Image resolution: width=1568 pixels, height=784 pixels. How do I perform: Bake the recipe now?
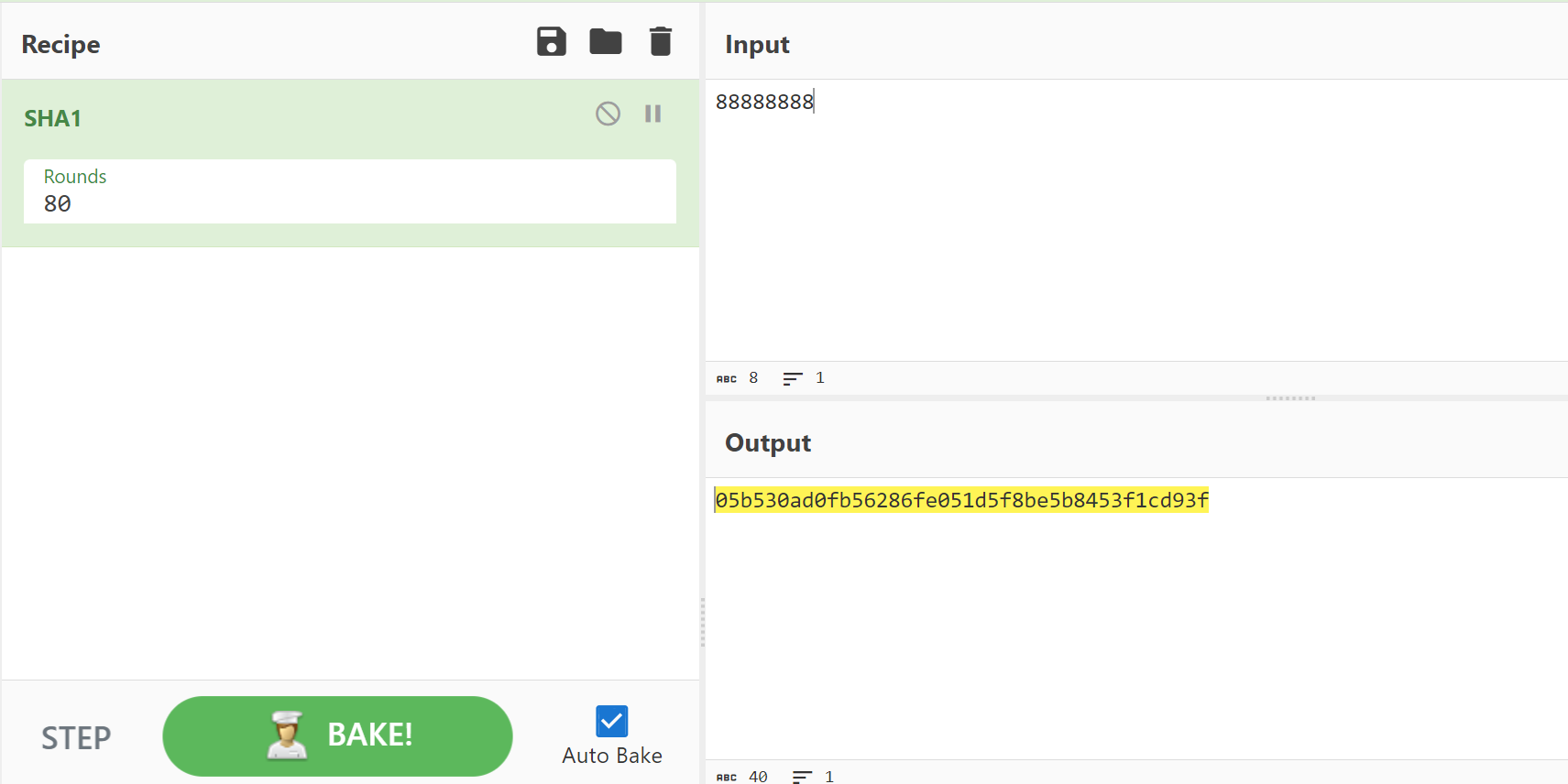coord(337,735)
